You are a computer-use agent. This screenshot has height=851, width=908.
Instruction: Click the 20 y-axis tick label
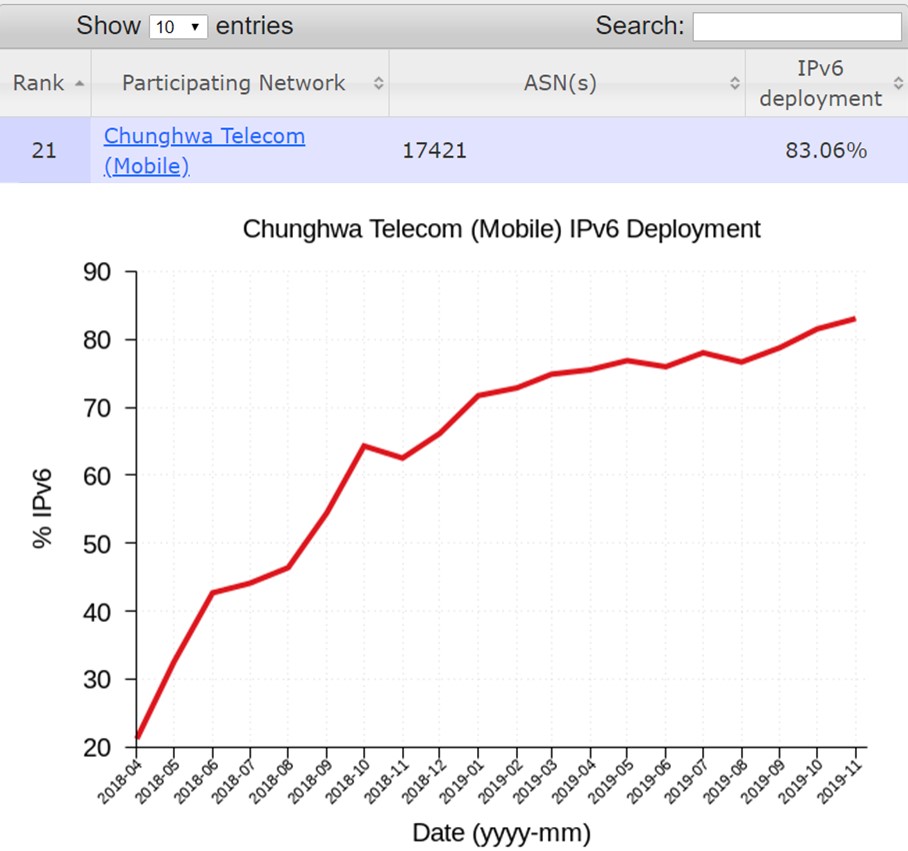(97, 748)
